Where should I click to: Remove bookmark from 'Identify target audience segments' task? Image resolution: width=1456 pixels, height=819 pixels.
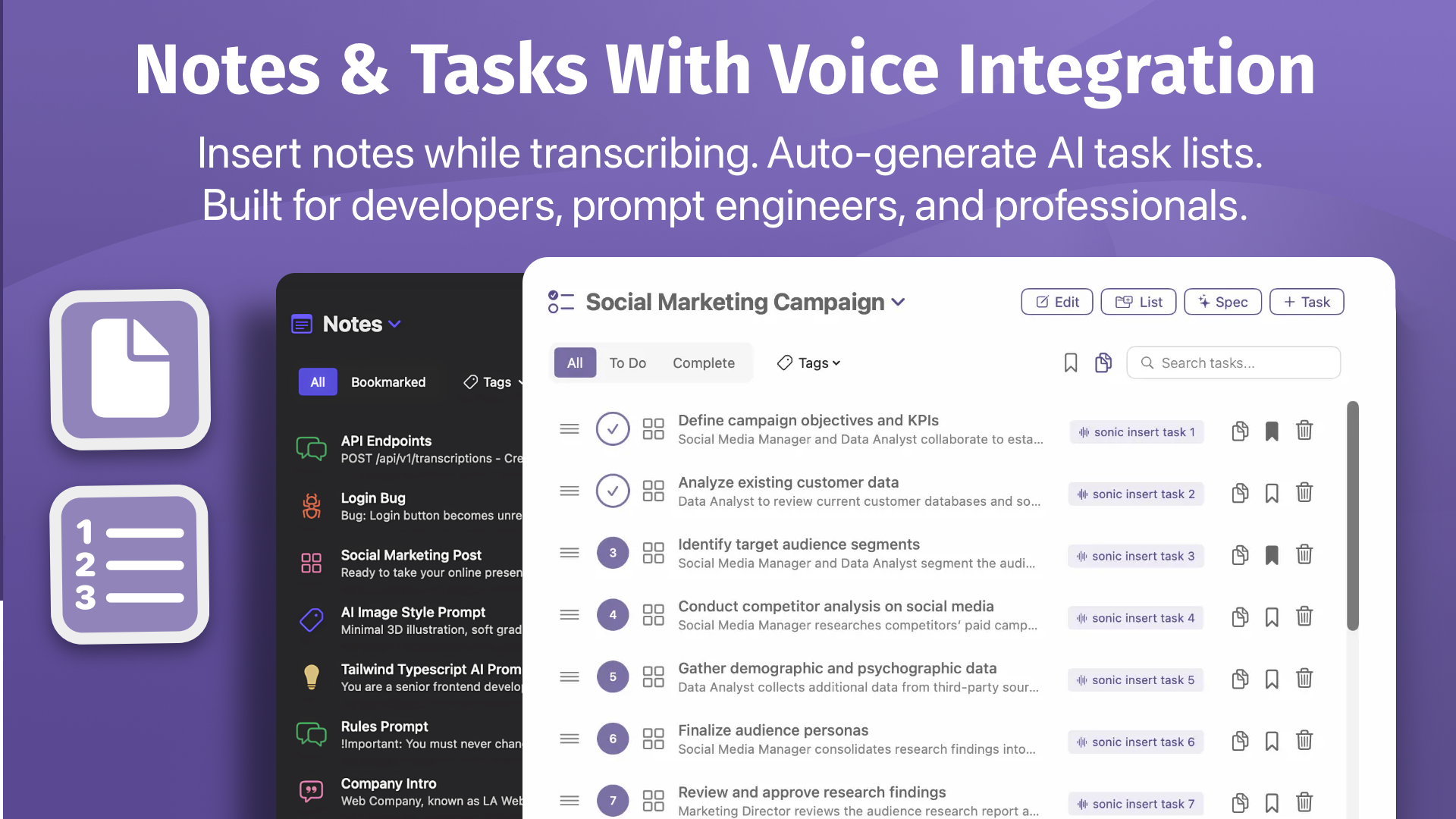tap(1272, 555)
